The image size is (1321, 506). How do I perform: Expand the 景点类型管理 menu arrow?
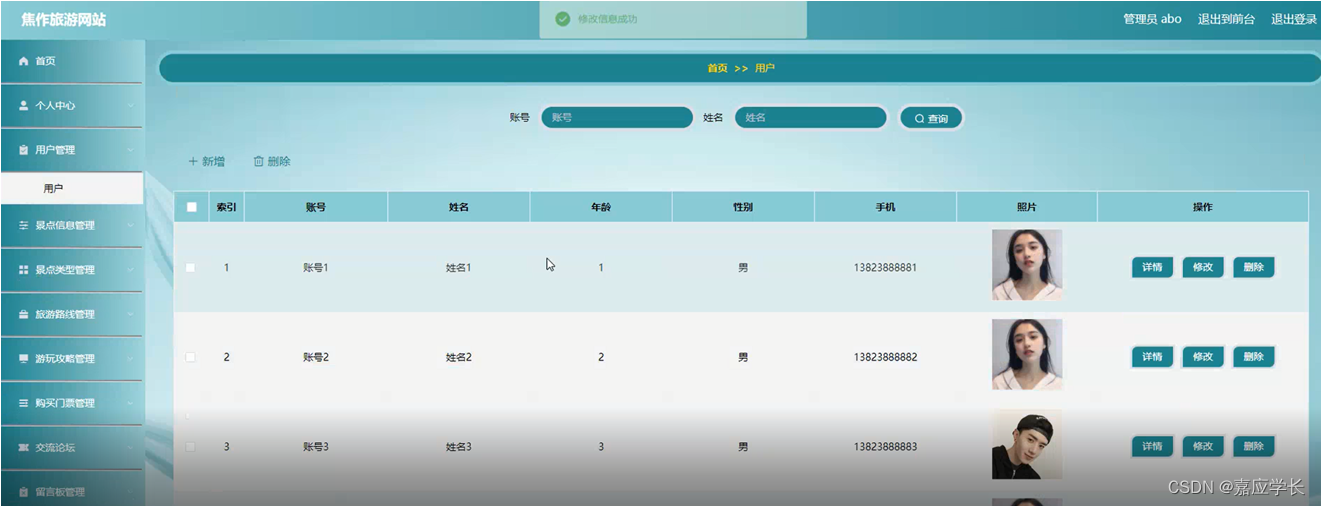[x=130, y=270]
